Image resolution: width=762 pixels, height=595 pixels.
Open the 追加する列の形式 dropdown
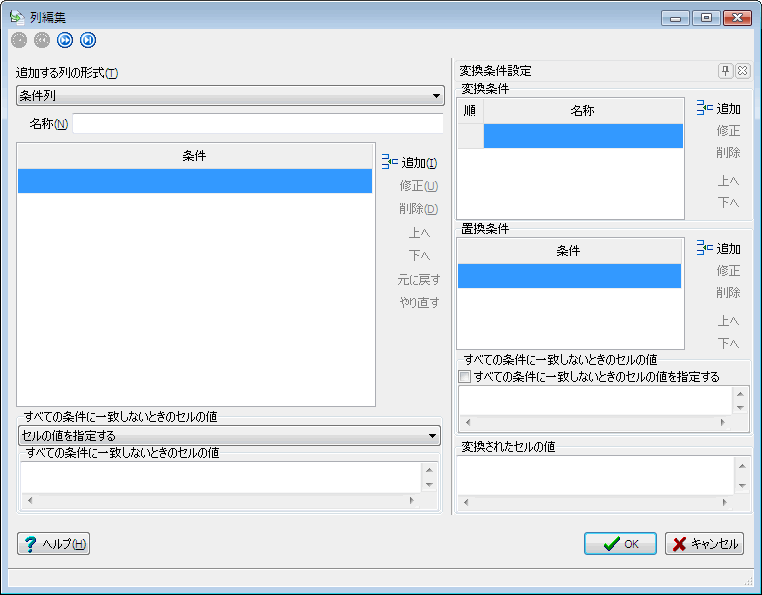pyautogui.click(x=230, y=96)
